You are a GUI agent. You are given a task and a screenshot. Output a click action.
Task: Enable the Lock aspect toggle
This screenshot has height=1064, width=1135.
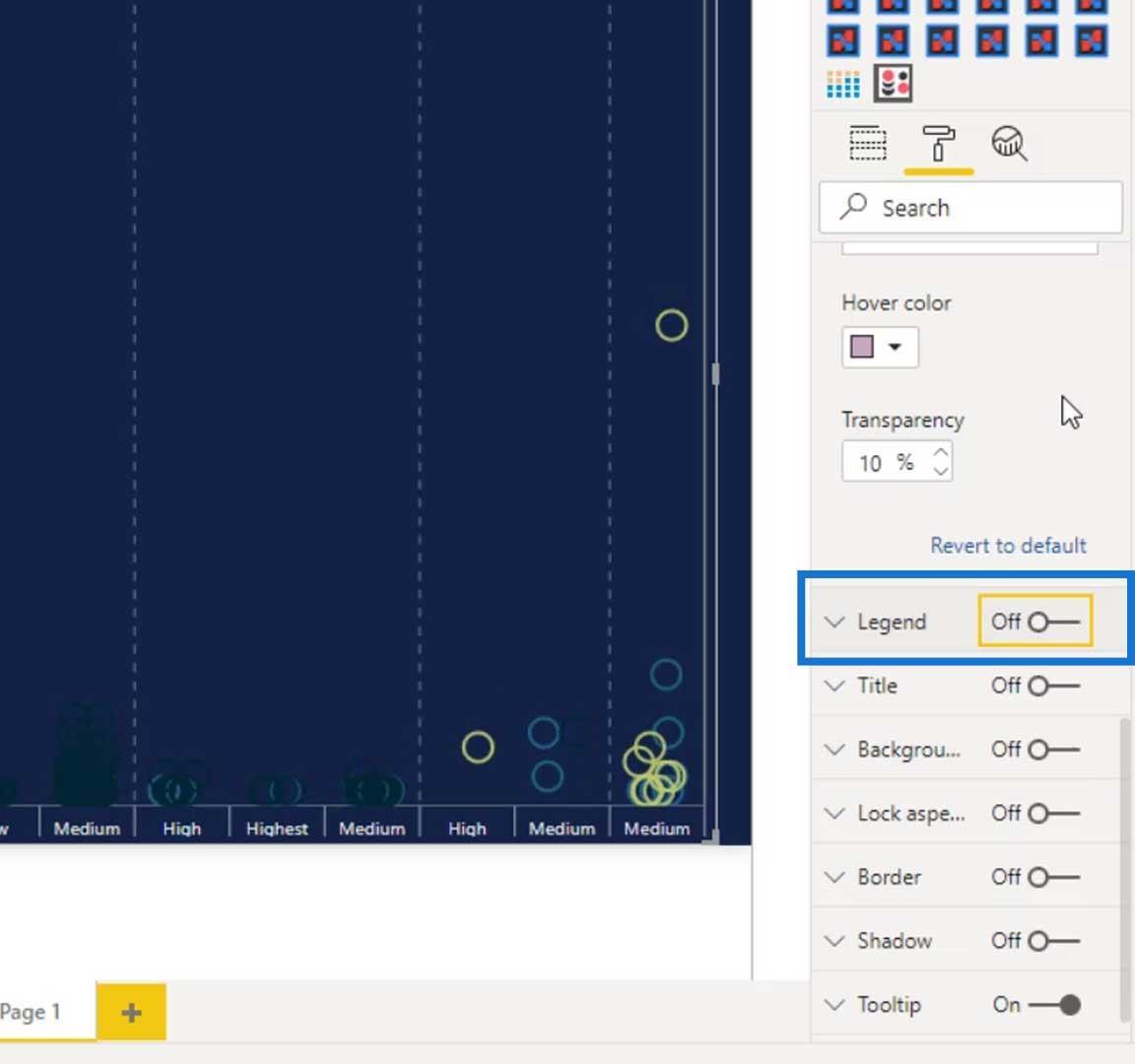1053,813
